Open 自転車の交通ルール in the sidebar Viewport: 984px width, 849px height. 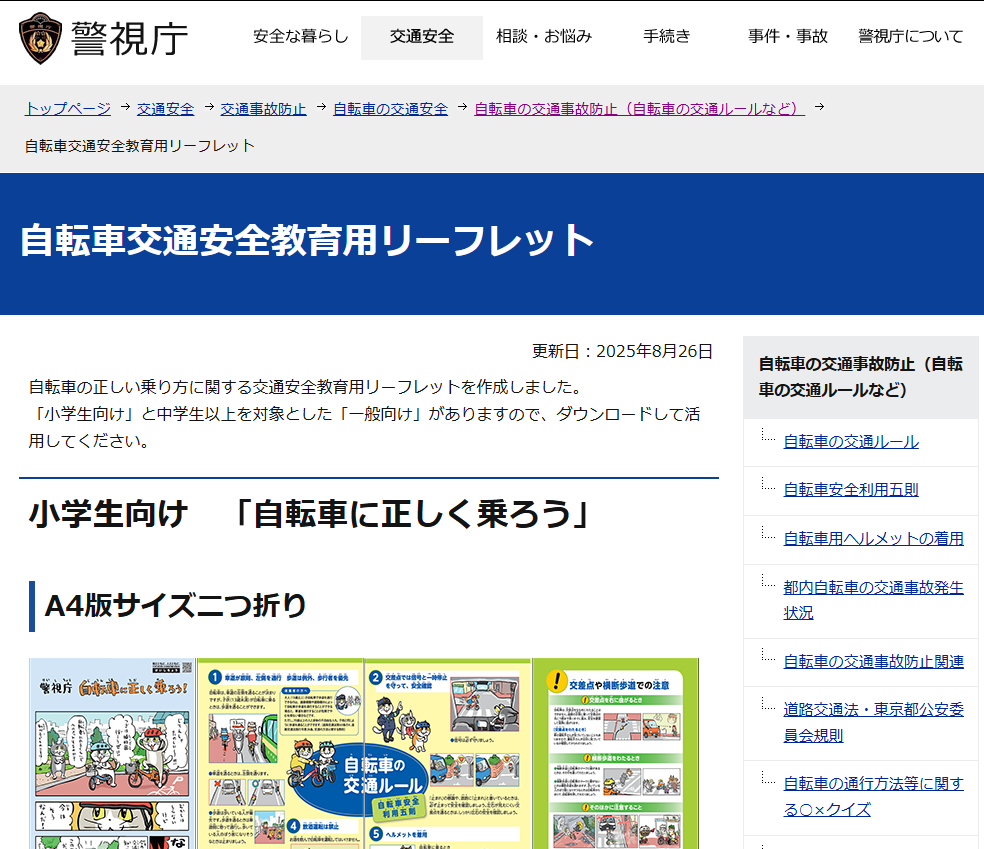click(x=850, y=441)
